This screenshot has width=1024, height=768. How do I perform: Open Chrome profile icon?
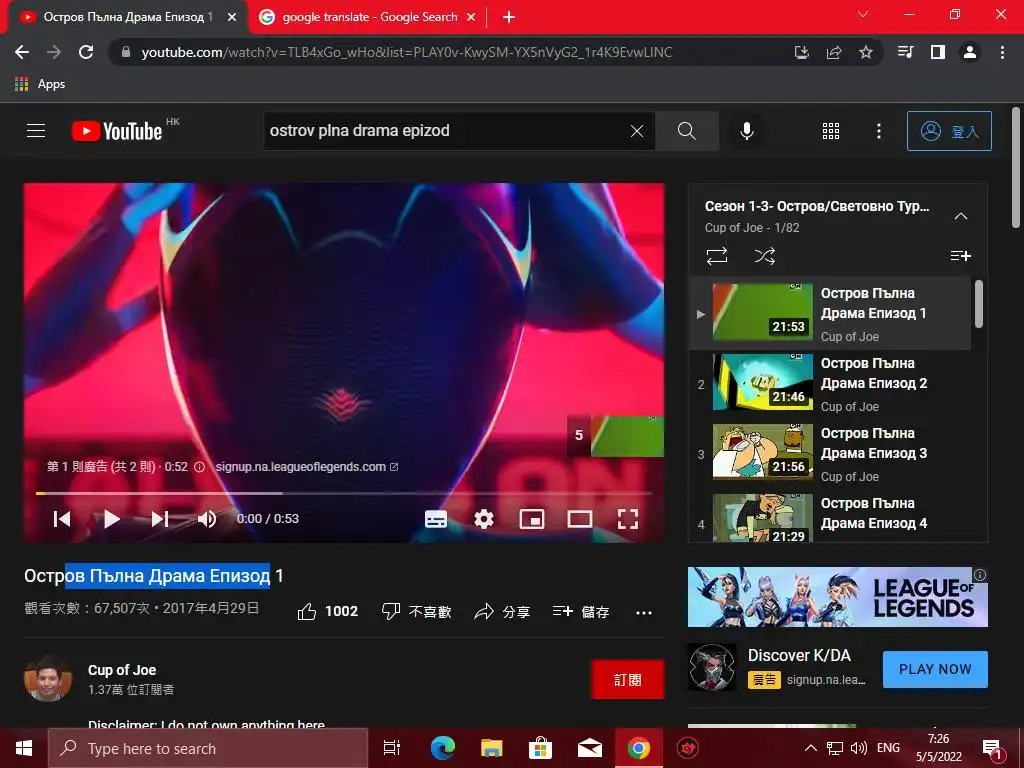coord(970,52)
